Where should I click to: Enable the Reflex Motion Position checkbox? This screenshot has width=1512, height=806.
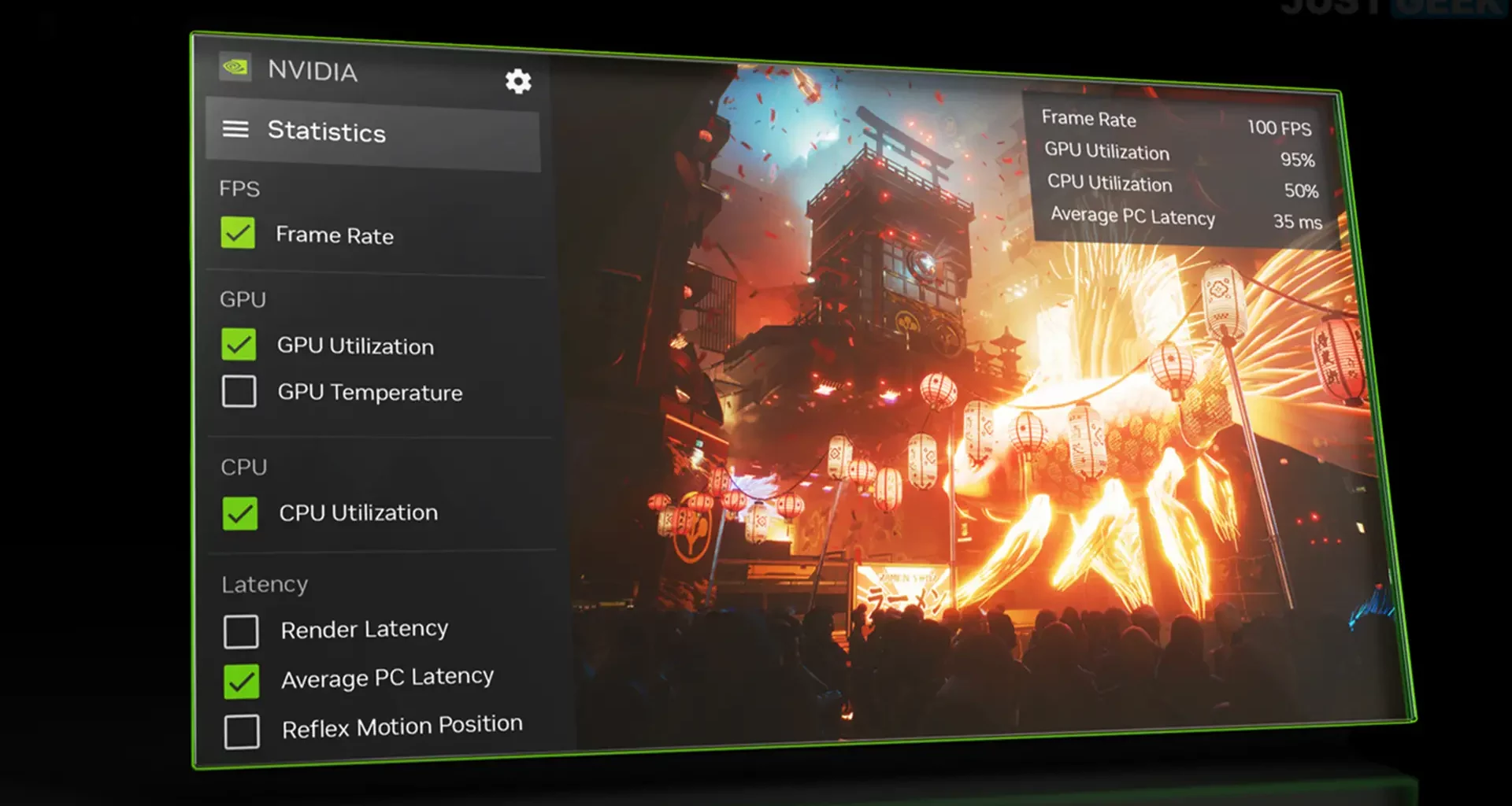click(x=242, y=732)
